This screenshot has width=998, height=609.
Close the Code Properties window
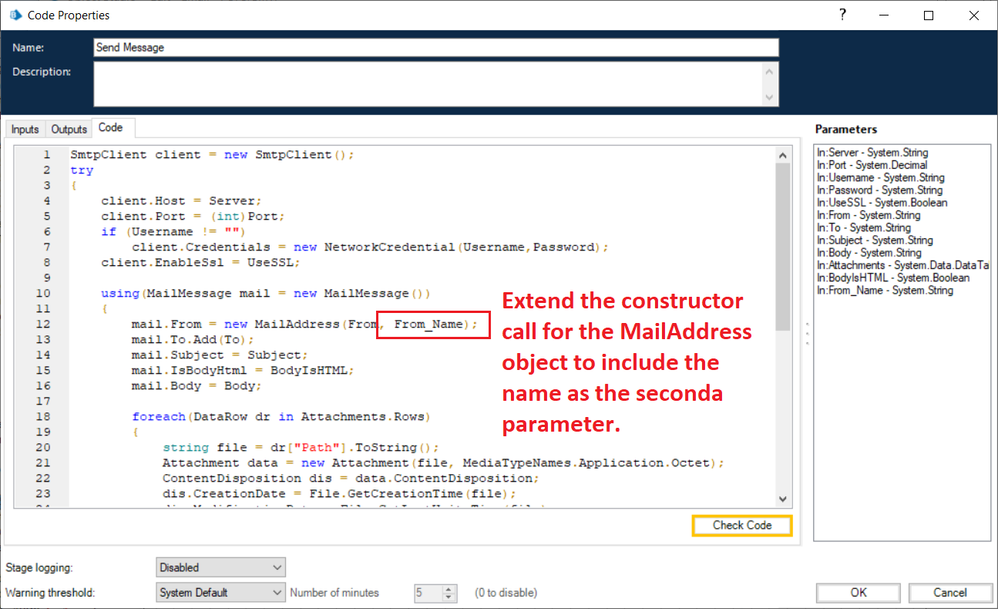pos(974,15)
